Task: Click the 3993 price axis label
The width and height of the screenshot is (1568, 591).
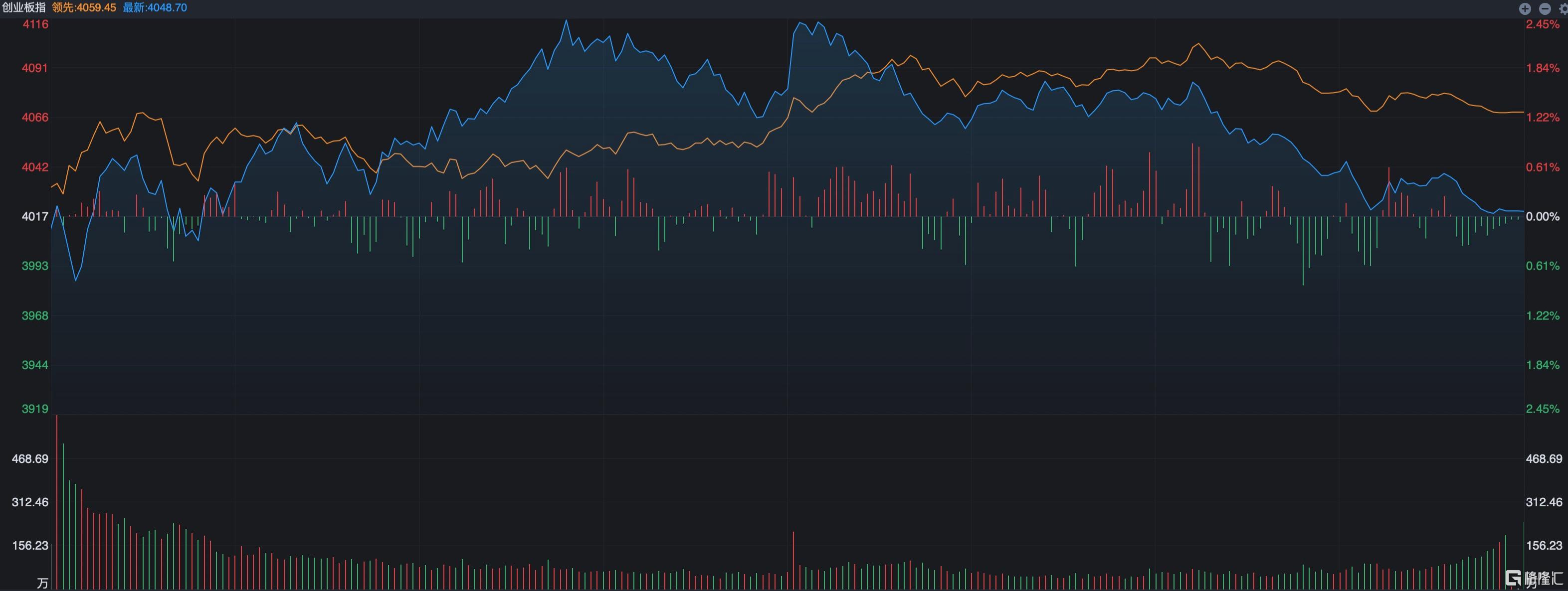Action: (35, 266)
